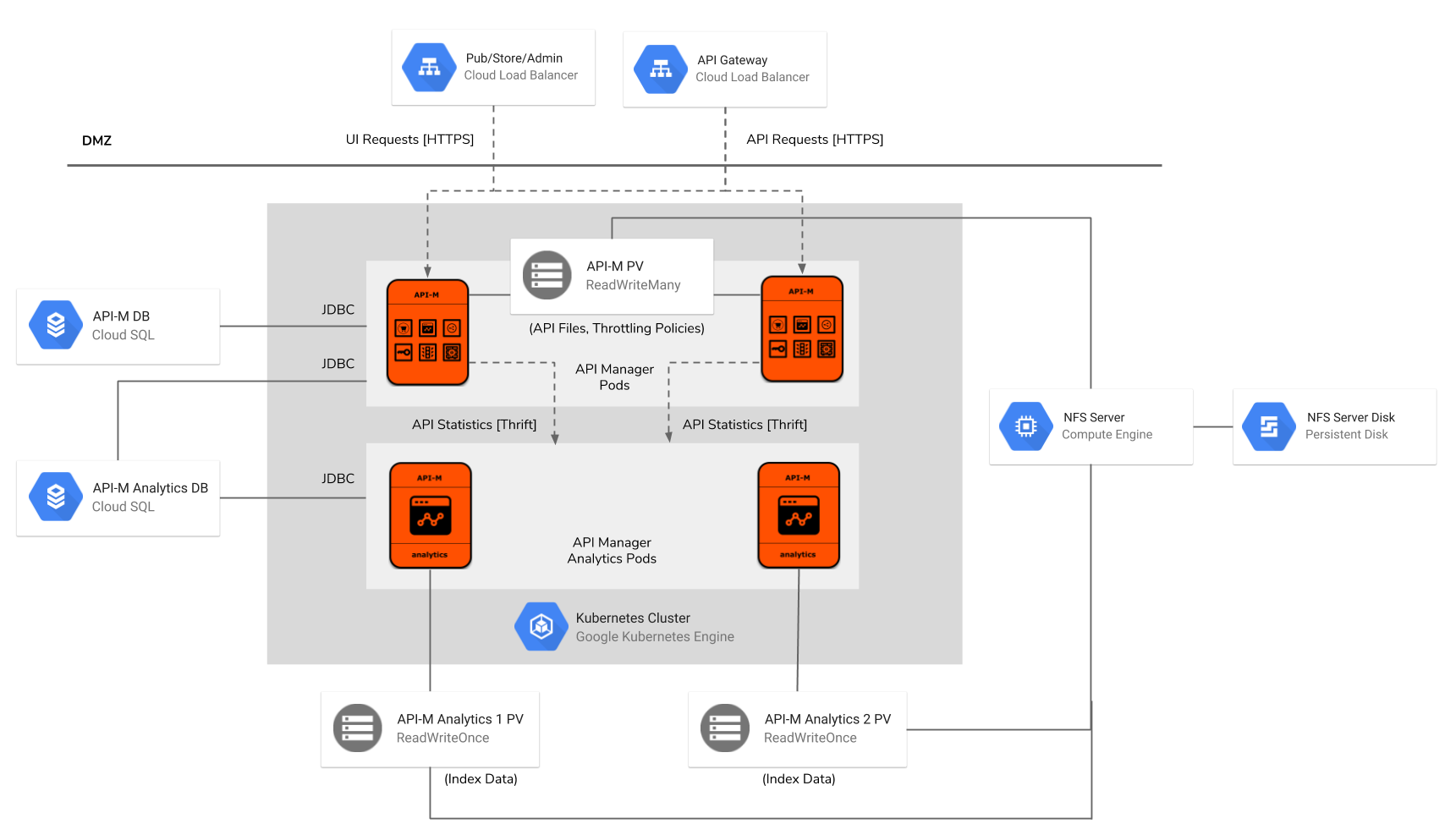Click 'ReadWriteOnce' under API-M Analytics 1 PV

[x=443, y=738]
